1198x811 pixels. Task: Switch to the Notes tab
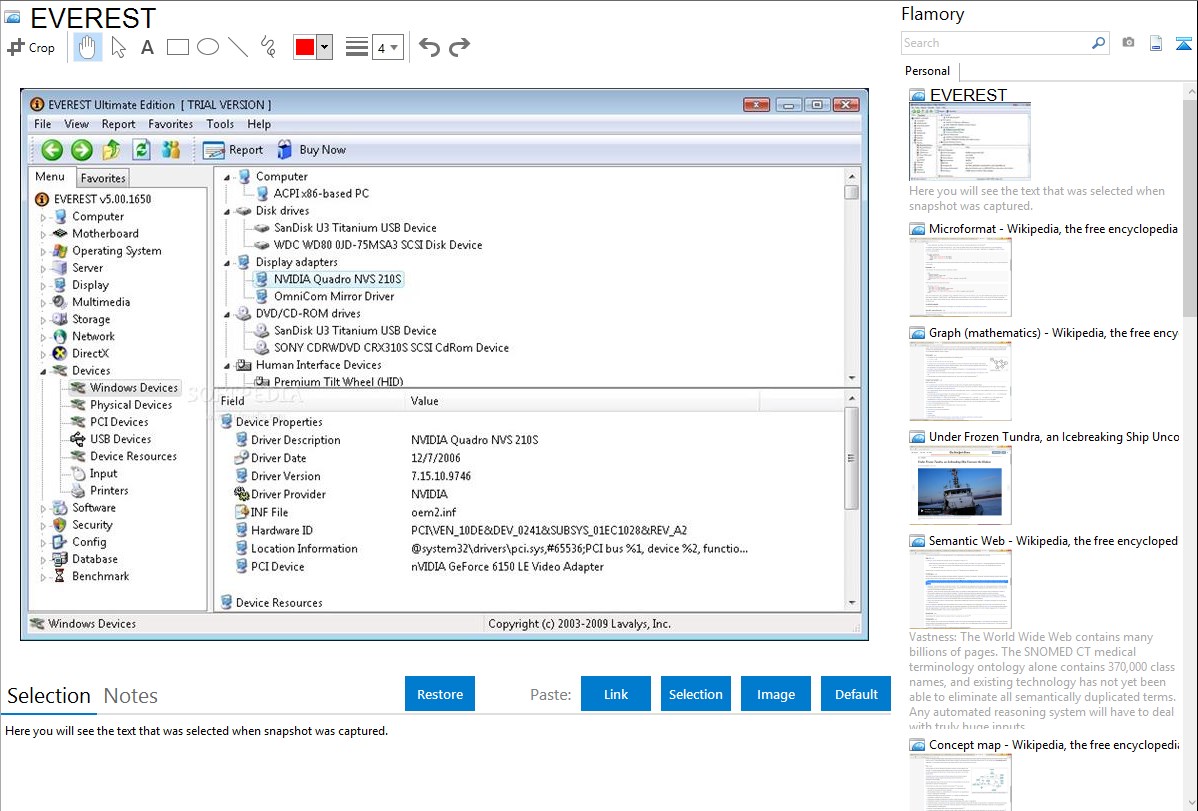(131, 696)
